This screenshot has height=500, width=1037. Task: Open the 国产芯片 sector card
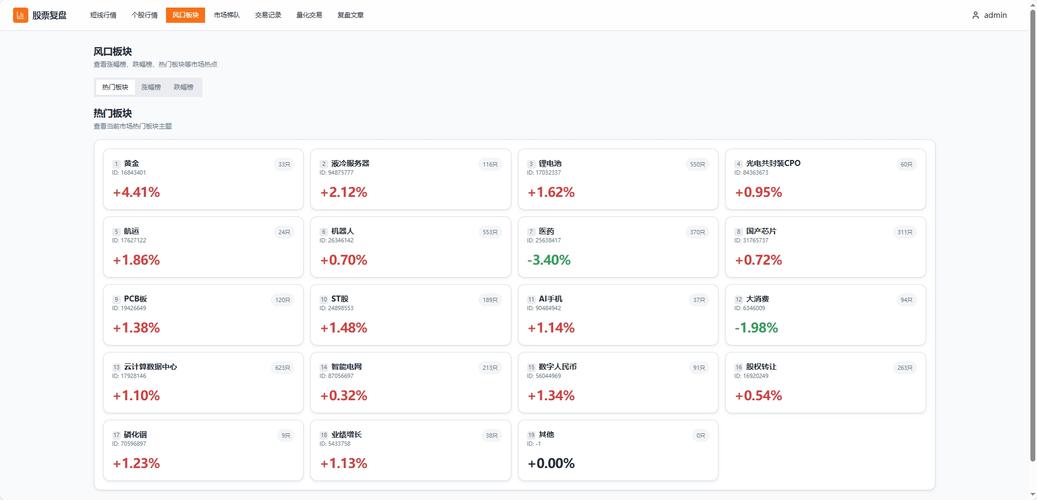(x=825, y=247)
